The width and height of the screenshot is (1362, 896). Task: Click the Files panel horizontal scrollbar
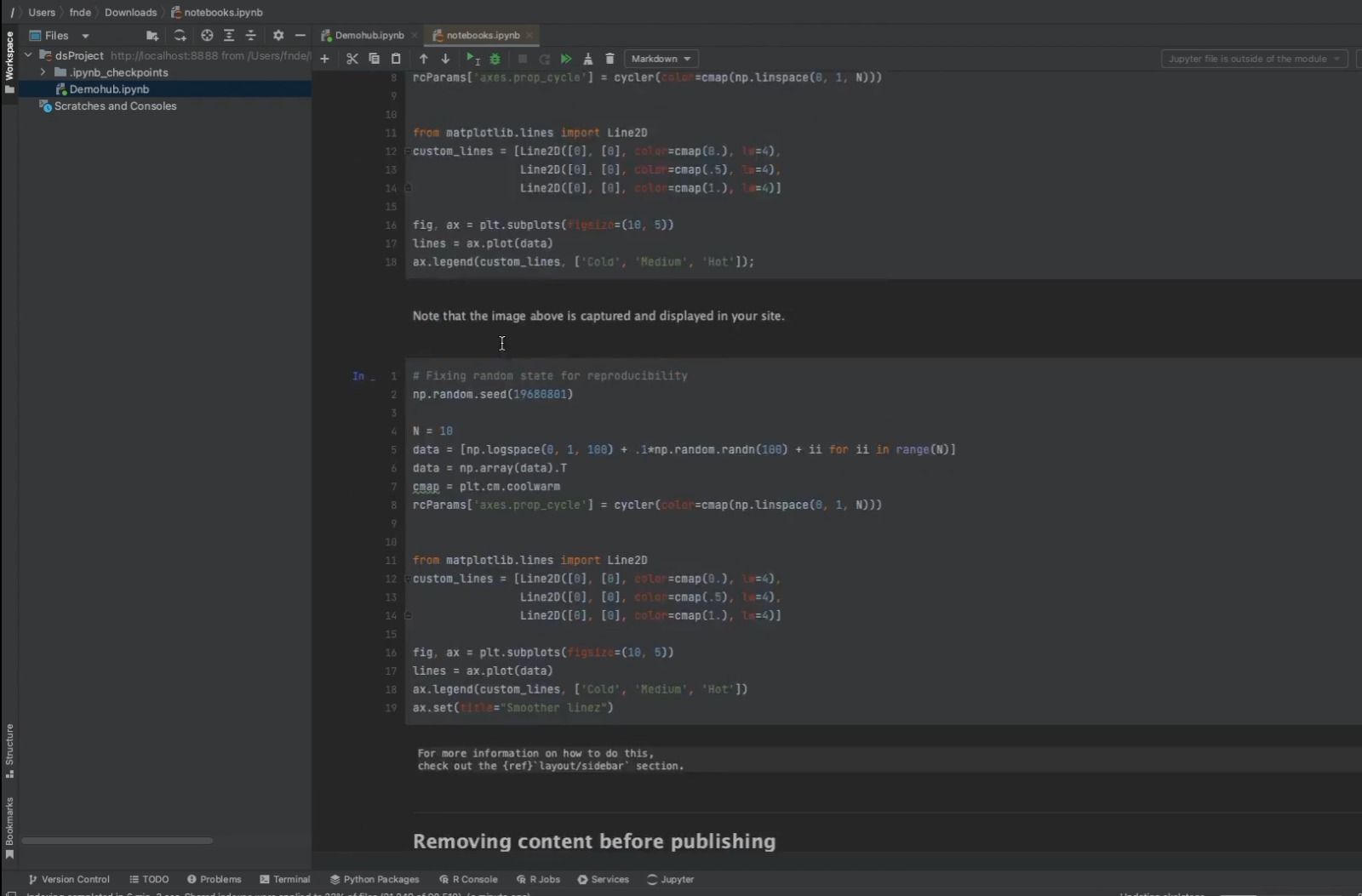(x=117, y=841)
